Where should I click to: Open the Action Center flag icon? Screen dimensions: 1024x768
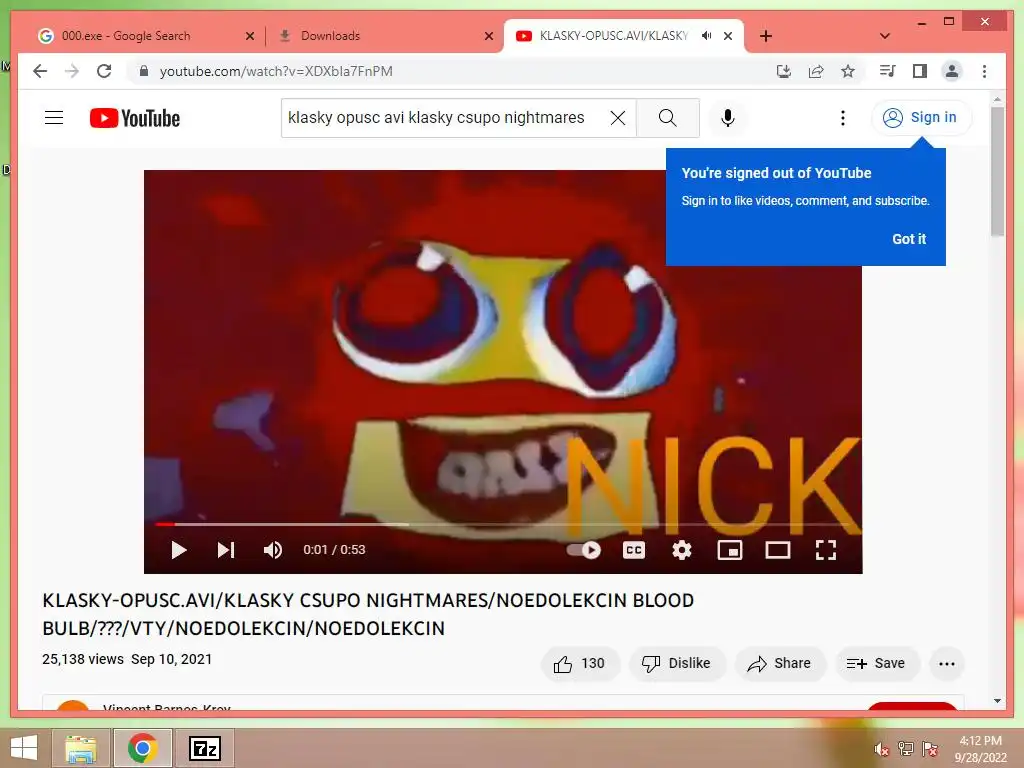(x=929, y=749)
